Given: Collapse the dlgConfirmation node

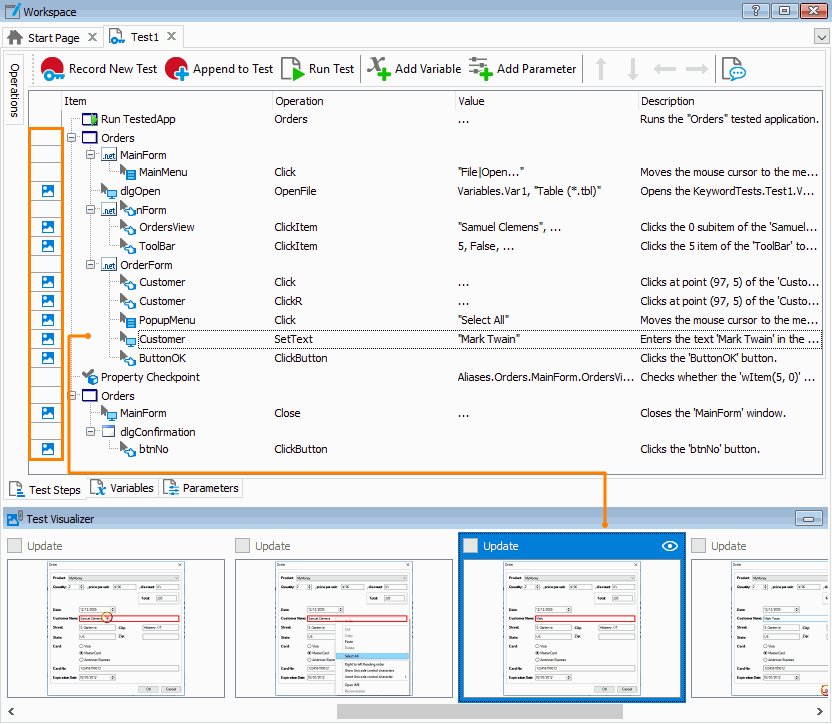Looking at the screenshot, I should 91,432.
